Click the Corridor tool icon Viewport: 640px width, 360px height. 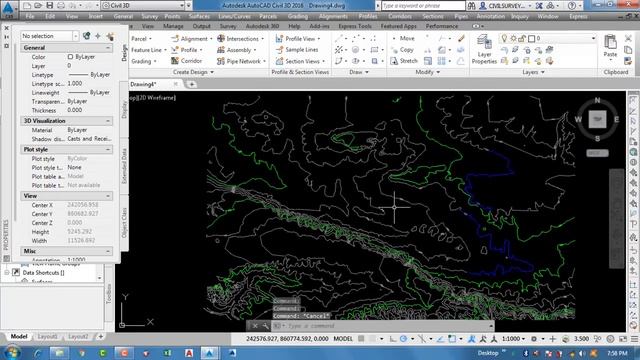175,61
